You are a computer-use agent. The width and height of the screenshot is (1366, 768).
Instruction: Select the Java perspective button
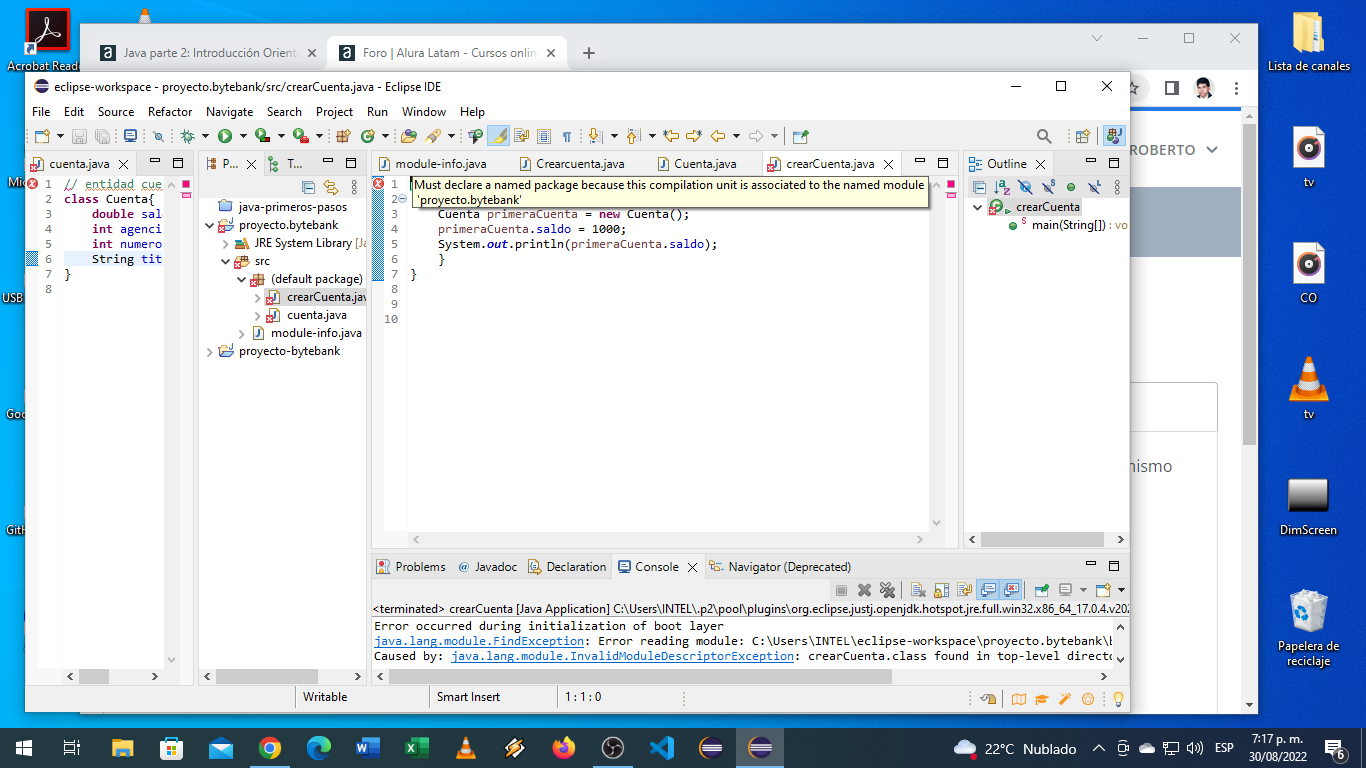coord(1113,136)
